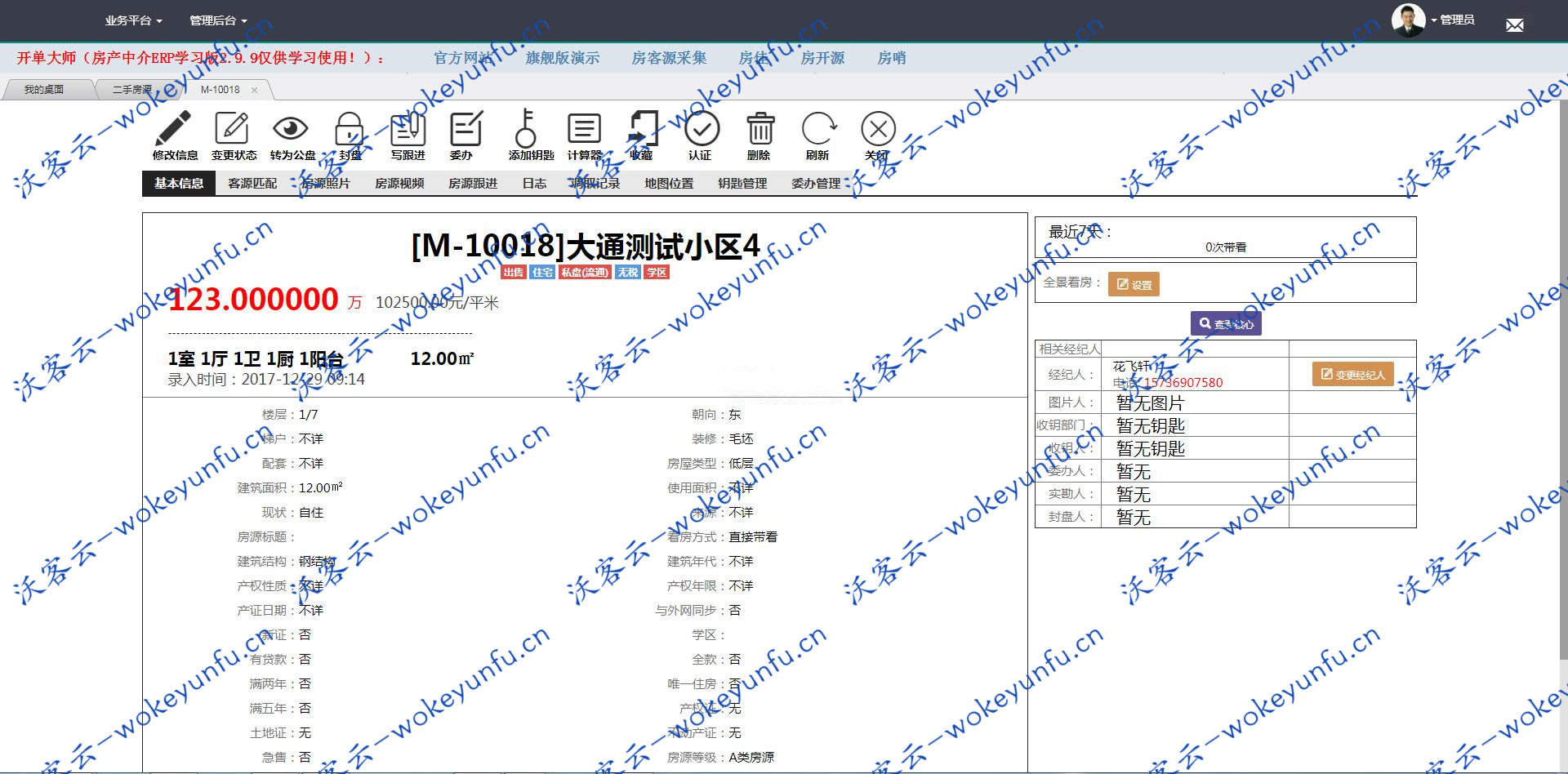This screenshot has width=1568, height=774.
Task: Click phone number 15736907580
Action: [x=1183, y=382]
